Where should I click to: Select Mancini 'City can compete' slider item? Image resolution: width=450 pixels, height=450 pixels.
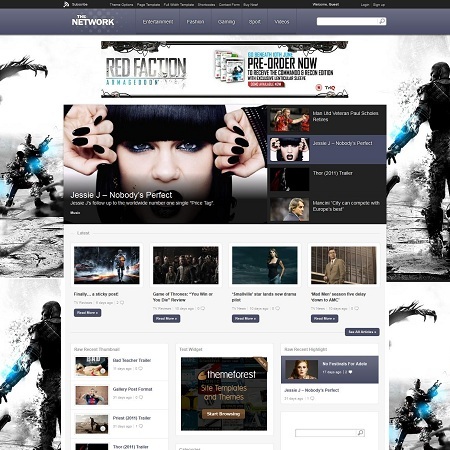coord(327,209)
